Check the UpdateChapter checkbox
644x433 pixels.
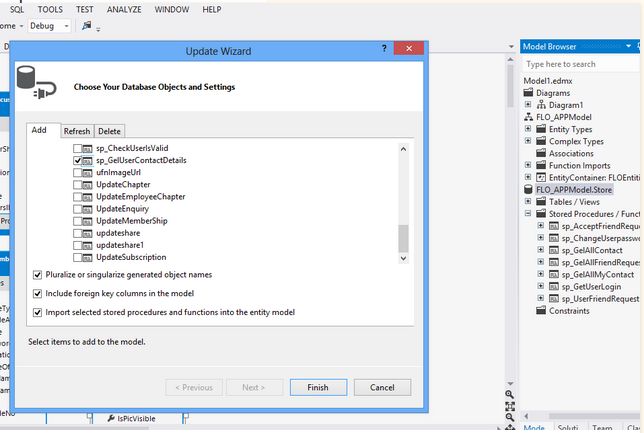[77, 184]
